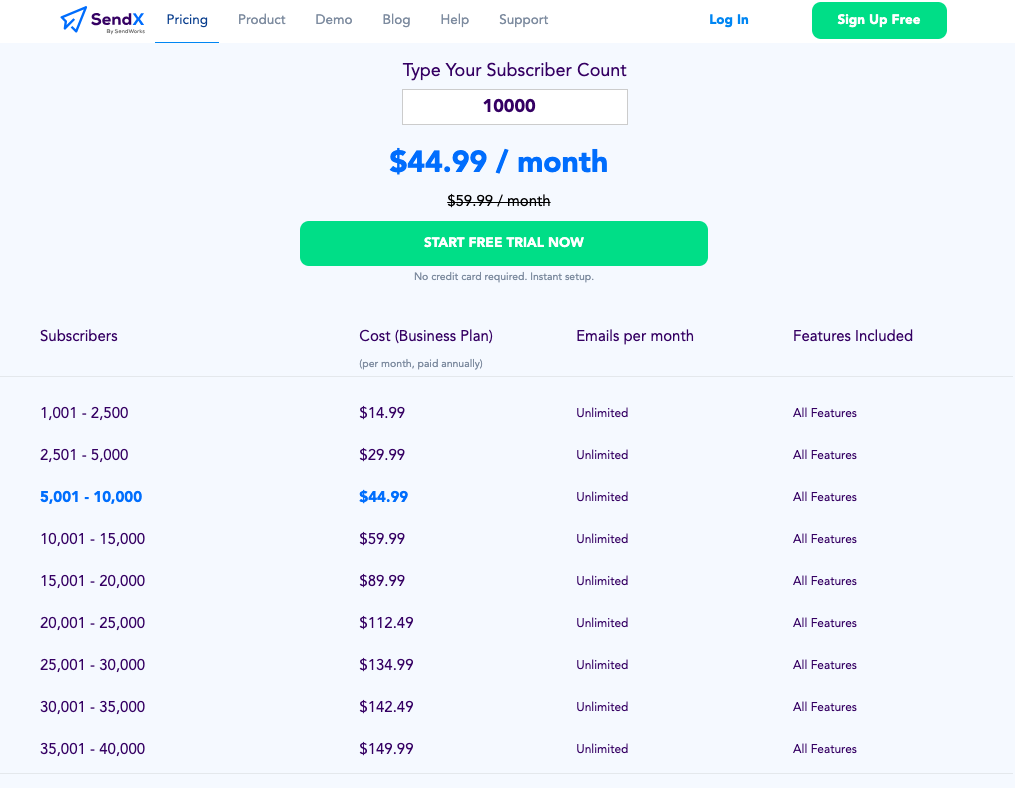Viewport: 1015px width, 788px height.
Task: Click the SendX paper plane logo
Action: [x=75, y=19]
